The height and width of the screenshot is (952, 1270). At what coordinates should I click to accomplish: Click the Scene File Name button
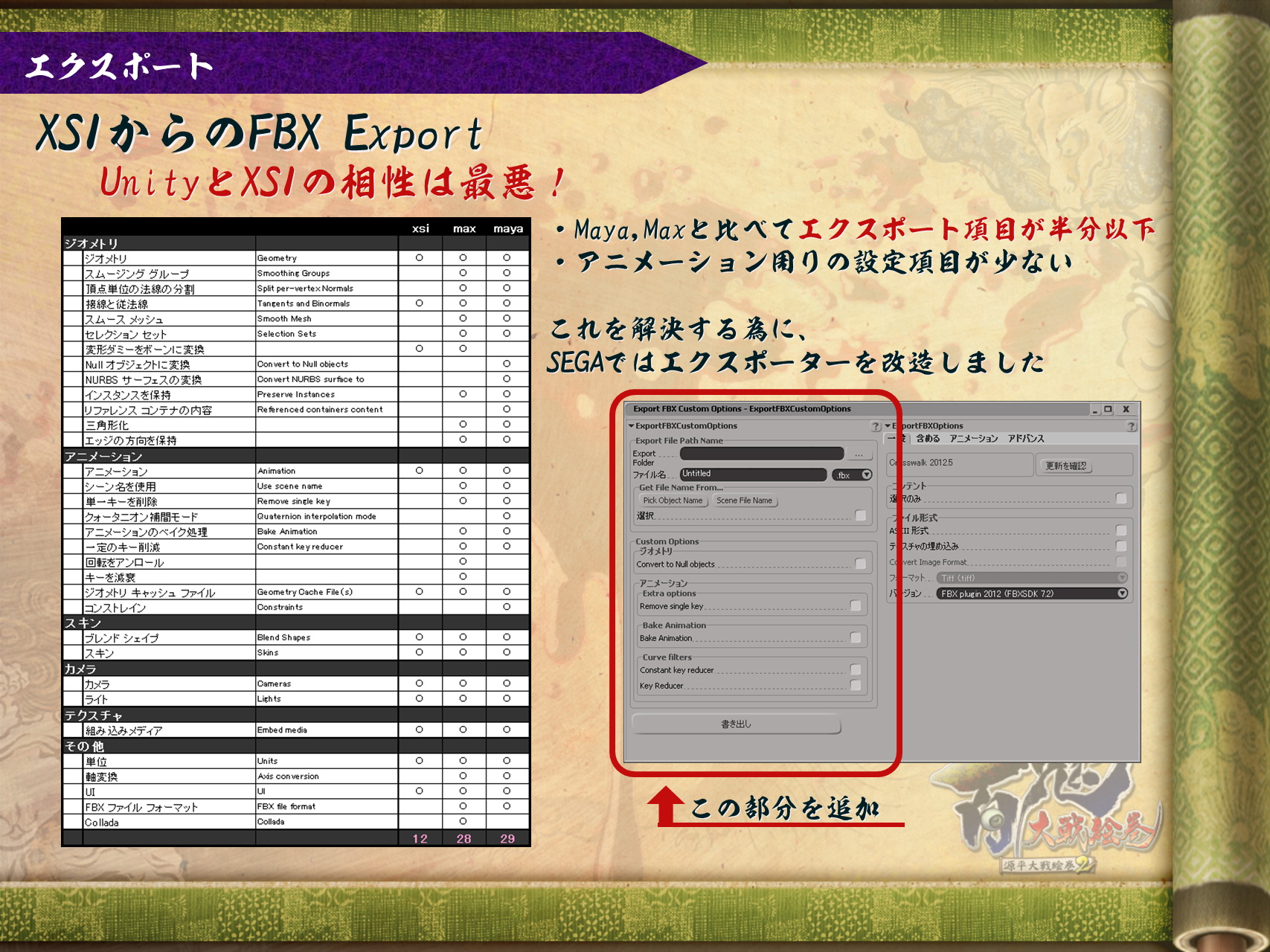(744, 501)
